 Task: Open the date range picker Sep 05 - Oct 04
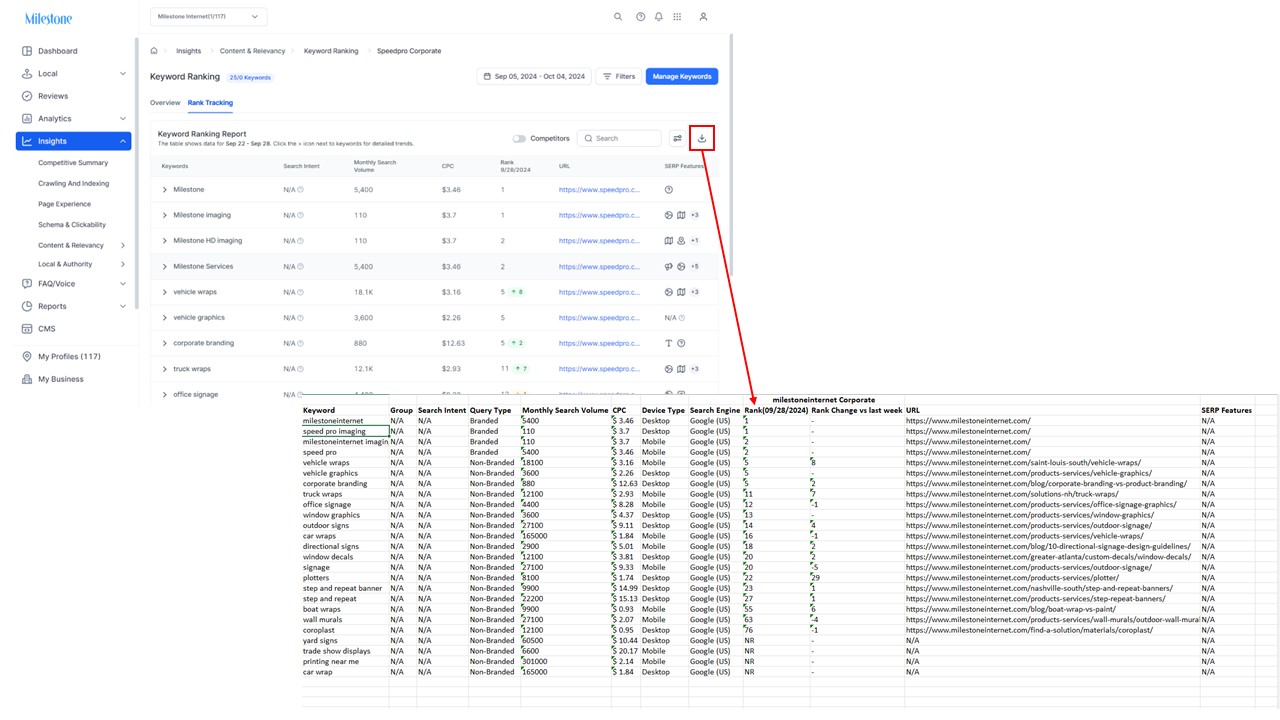point(534,76)
